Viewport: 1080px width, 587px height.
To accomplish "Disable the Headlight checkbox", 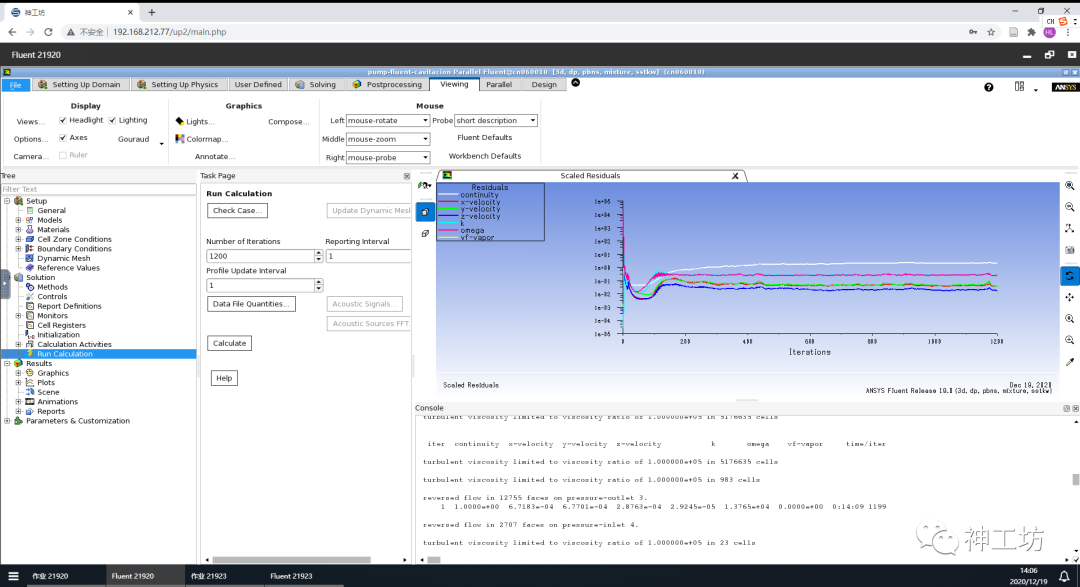I will point(62,120).
